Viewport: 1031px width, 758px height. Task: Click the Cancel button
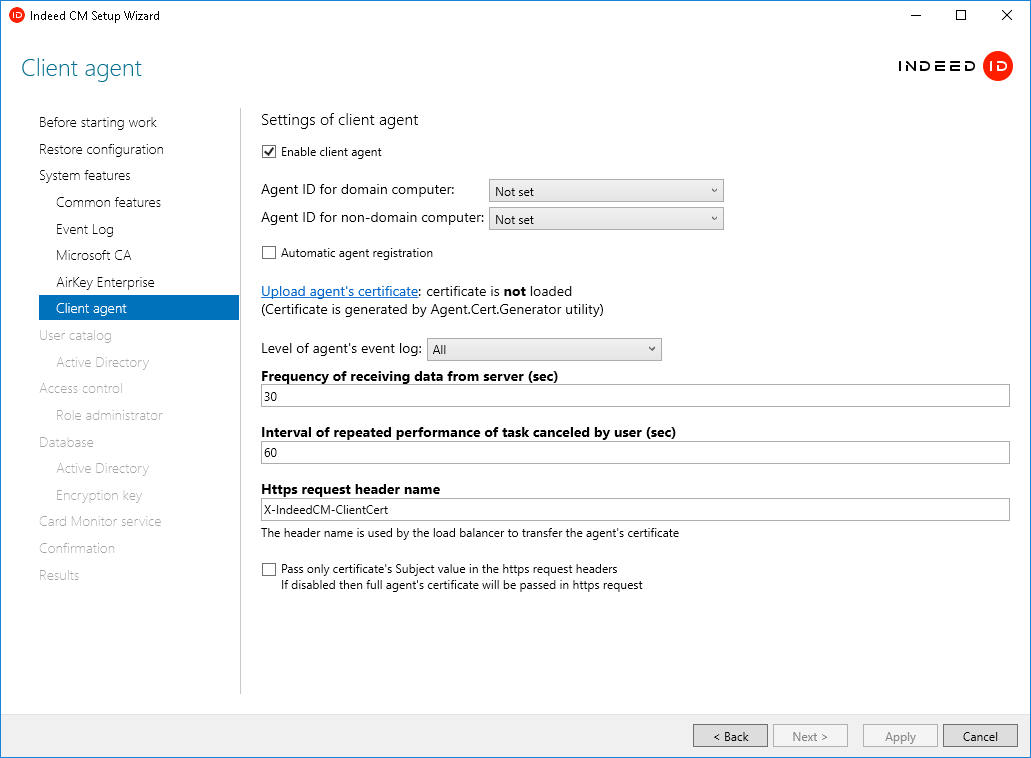click(980, 736)
